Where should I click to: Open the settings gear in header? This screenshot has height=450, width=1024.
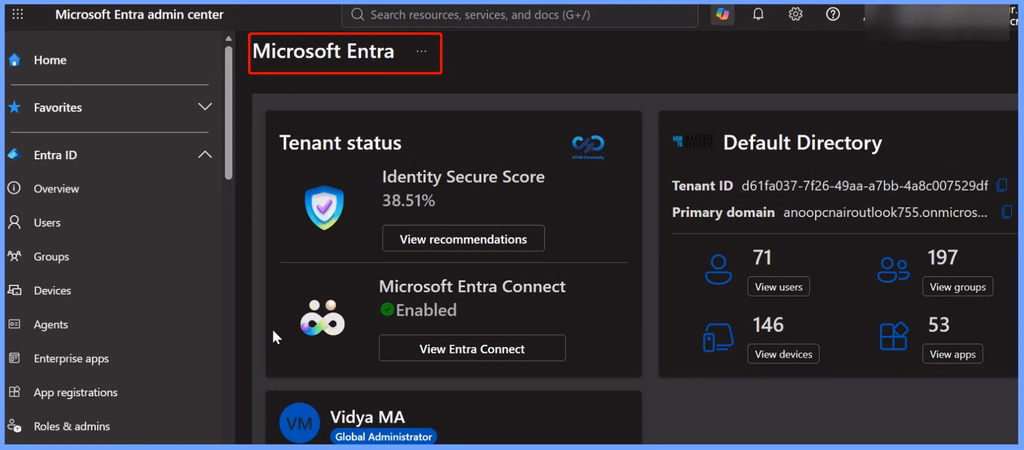pyautogui.click(x=795, y=14)
